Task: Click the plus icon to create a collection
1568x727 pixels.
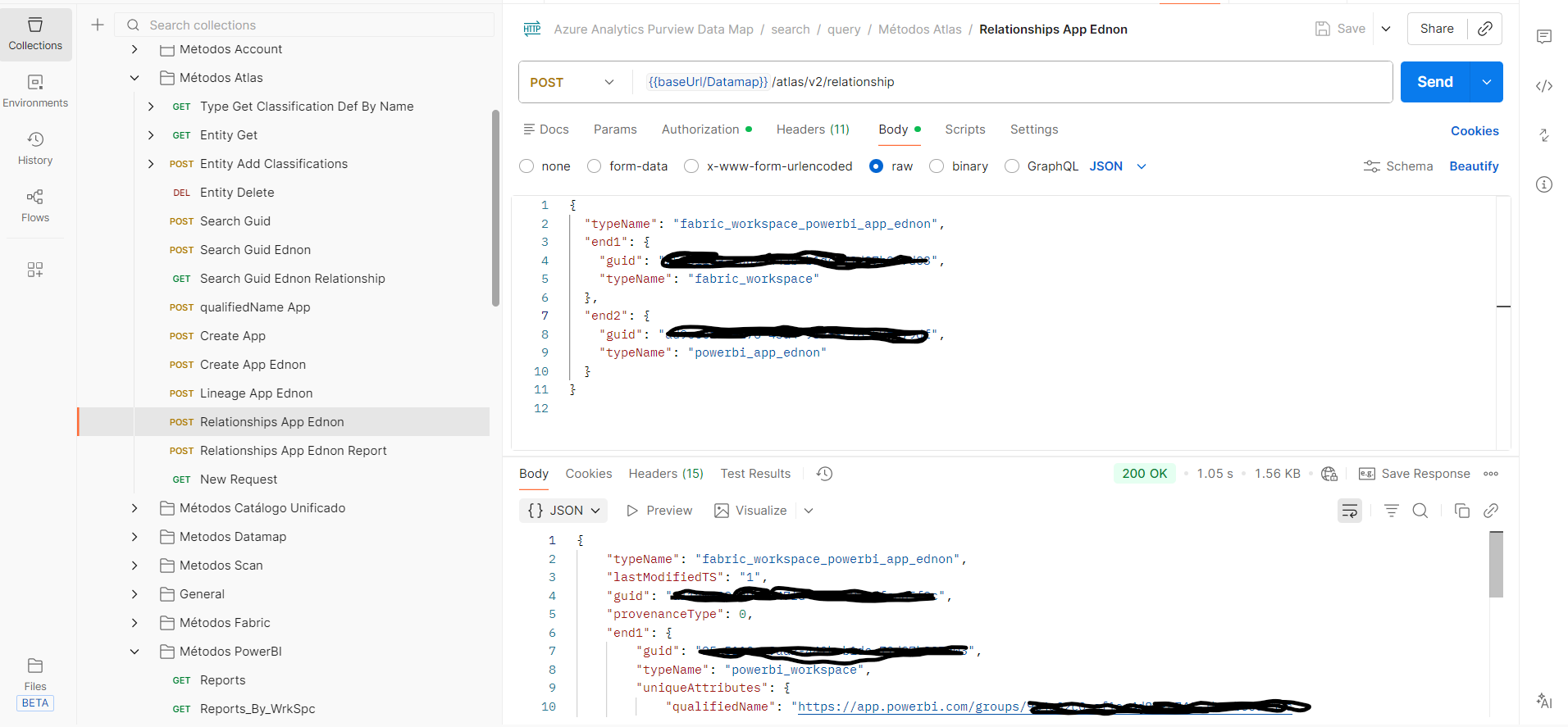Action: (98, 25)
